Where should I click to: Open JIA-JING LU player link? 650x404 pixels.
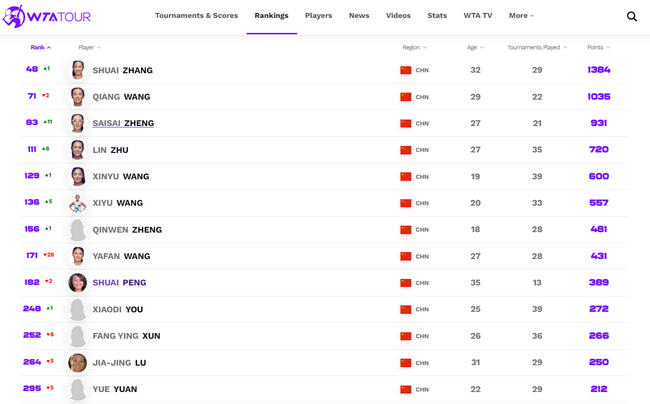pyautogui.click(x=119, y=363)
